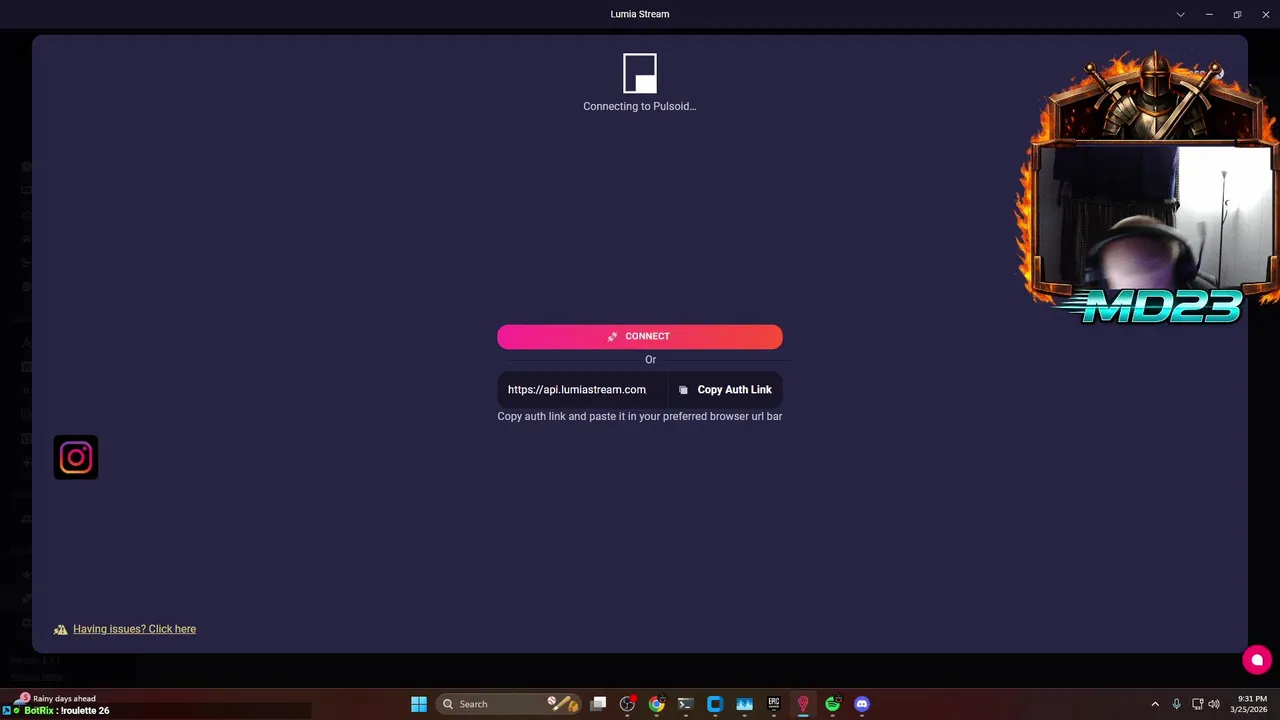This screenshot has width=1280, height=720.
Task: Show hidden system tray icons
Action: tap(1155, 704)
